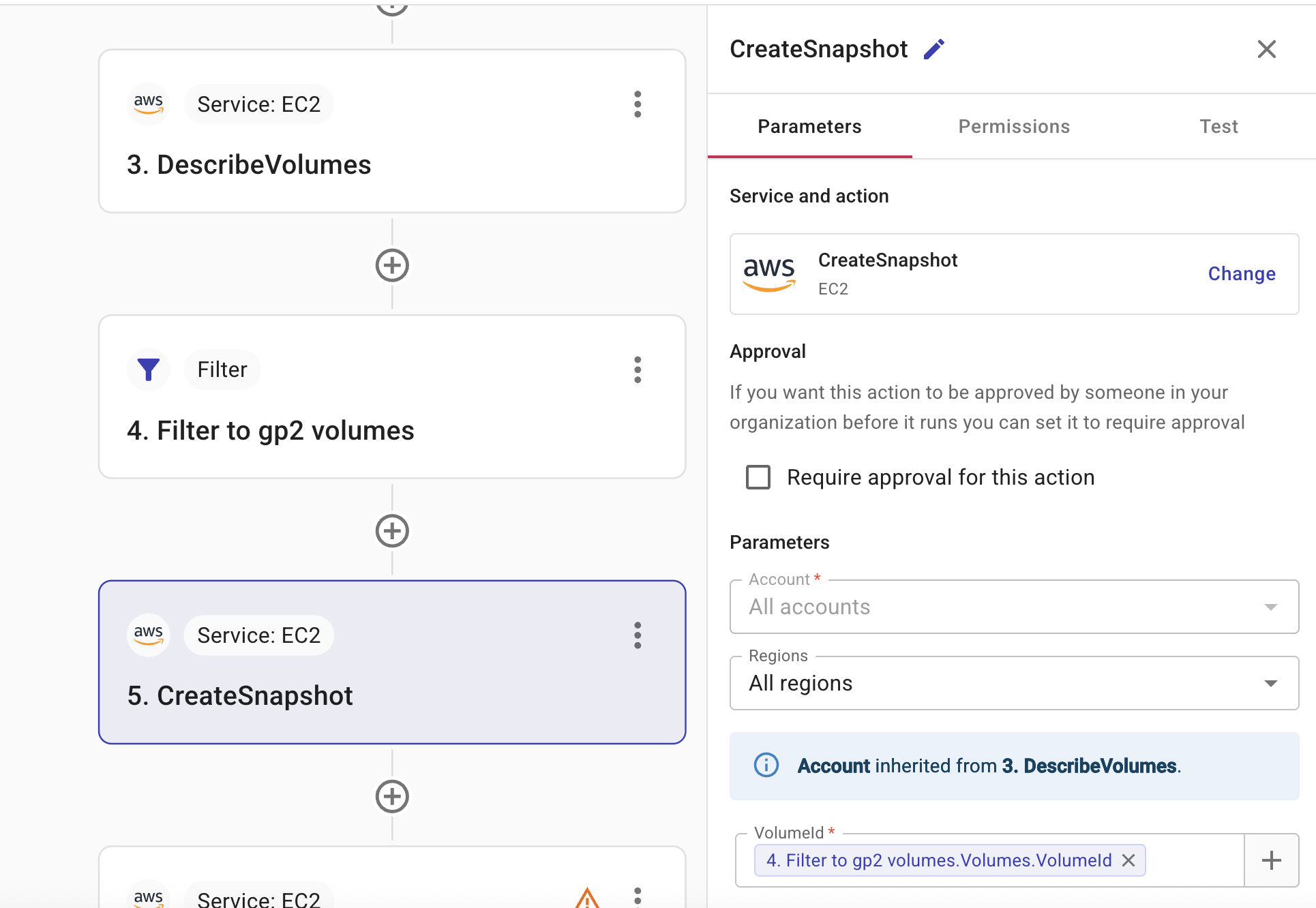Click the pencil icon to rename CreateSnapshot

coord(935,48)
